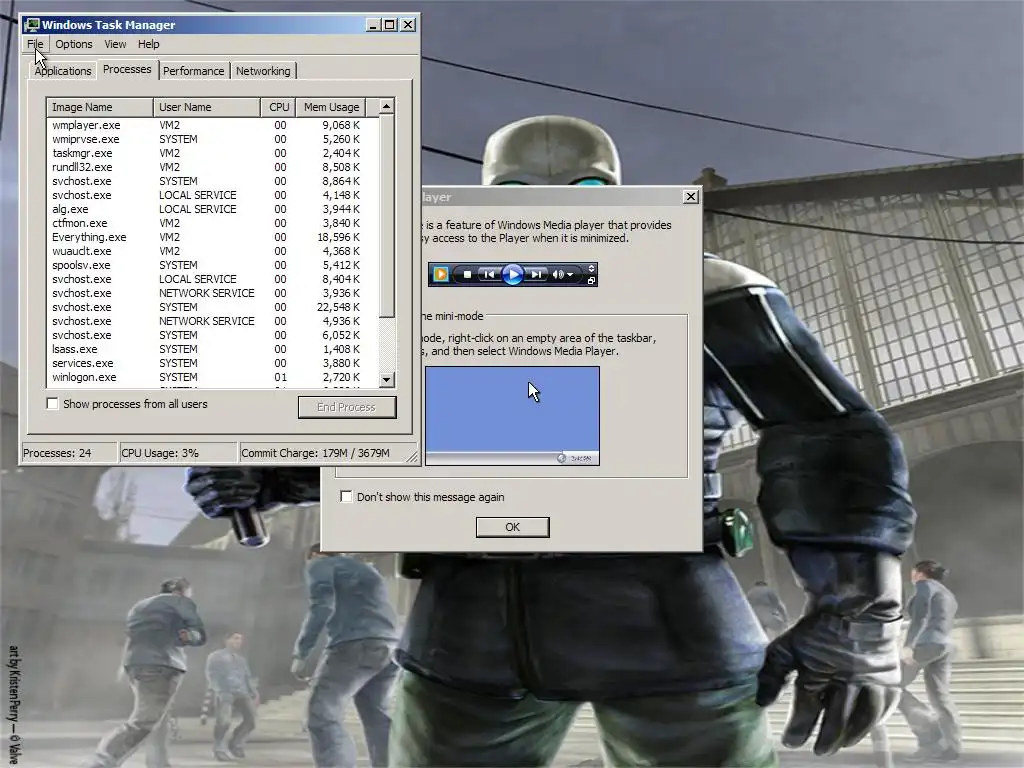Click the process list scroll up arrow
This screenshot has width=1024, height=768.
click(387, 106)
